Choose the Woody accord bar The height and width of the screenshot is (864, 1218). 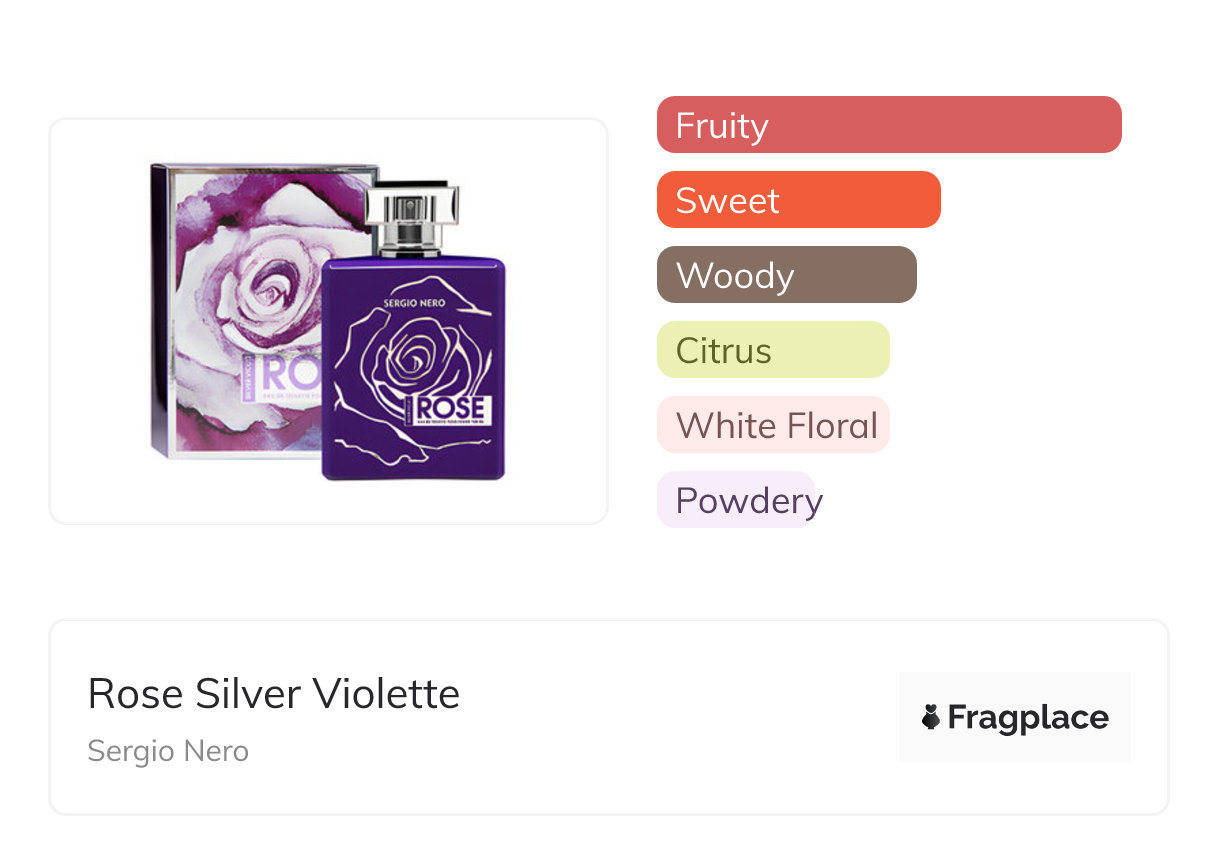pyautogui.click(x=786, y=275)
